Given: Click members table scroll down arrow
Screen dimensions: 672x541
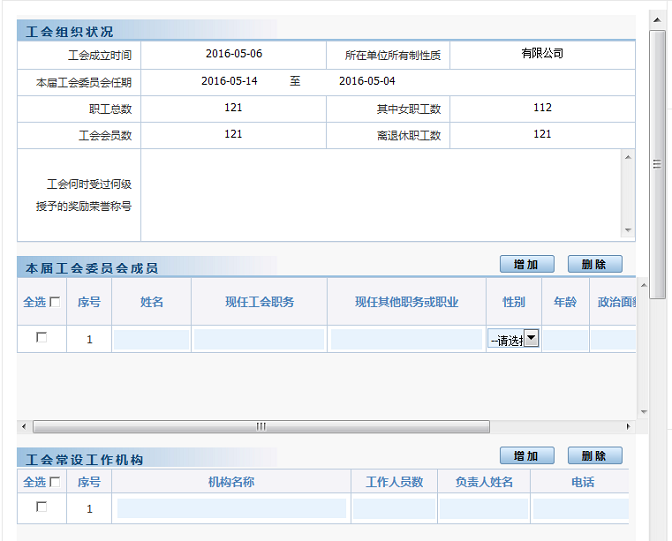Looking at the screenshot, I should (643, 412).
